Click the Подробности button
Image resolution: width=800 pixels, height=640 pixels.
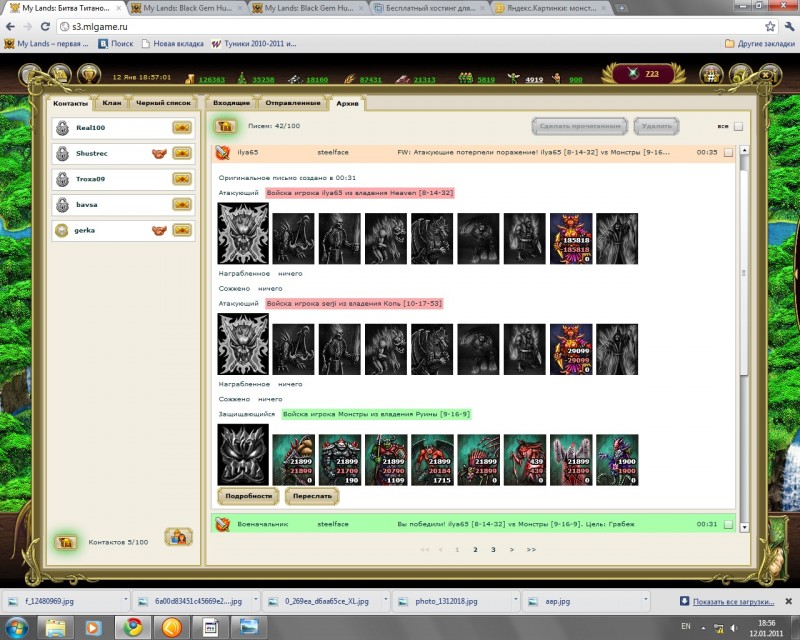(x=248, y=496)
